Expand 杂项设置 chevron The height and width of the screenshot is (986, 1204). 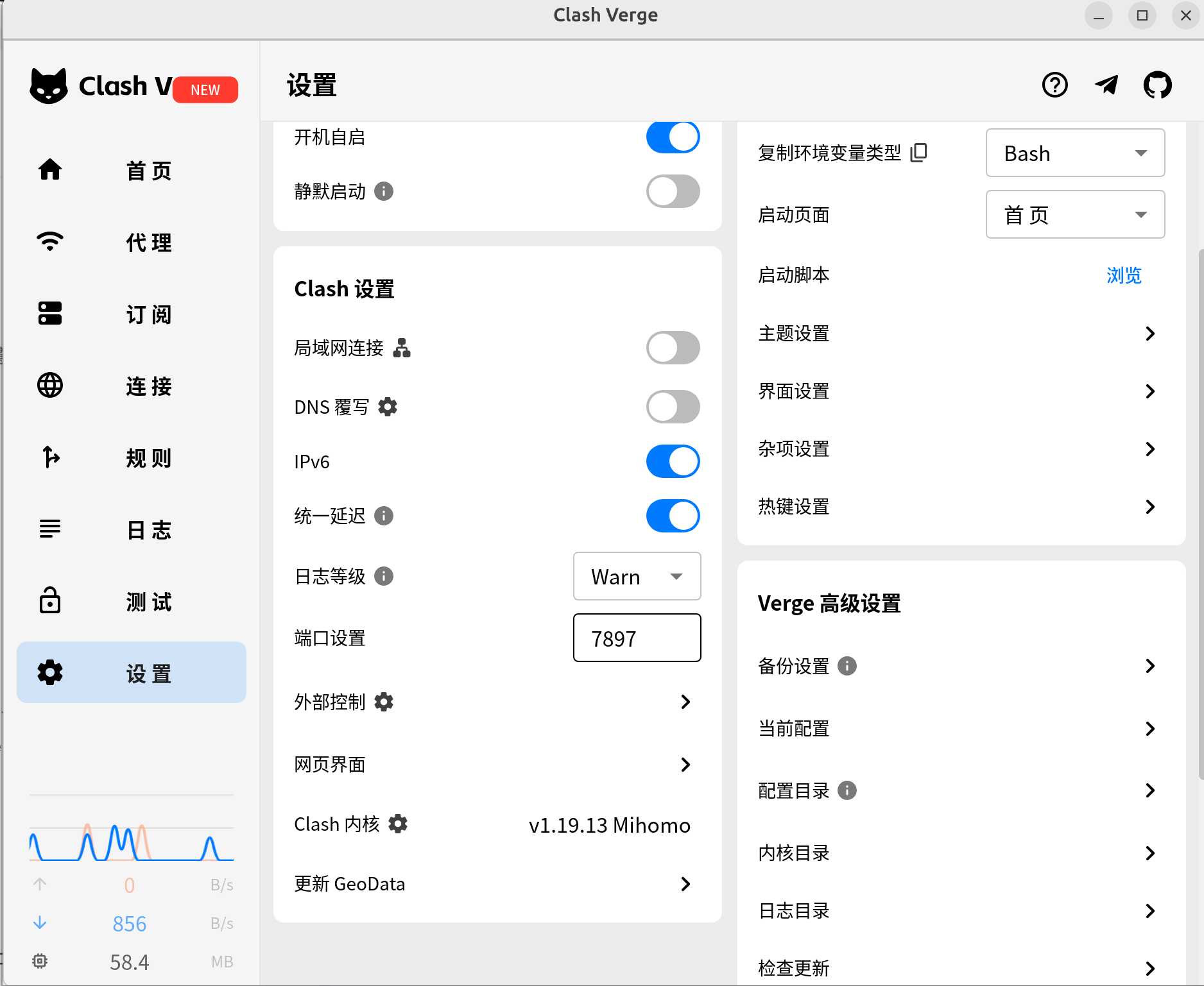pos(1150,449)
